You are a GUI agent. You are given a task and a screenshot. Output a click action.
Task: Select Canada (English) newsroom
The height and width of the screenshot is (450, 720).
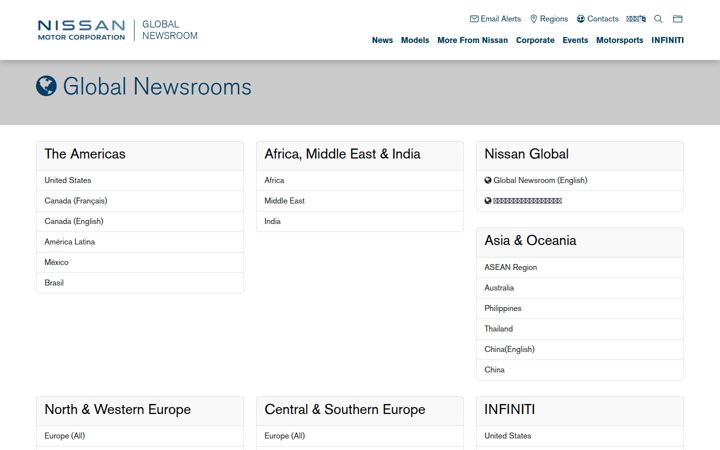[140, 221]
